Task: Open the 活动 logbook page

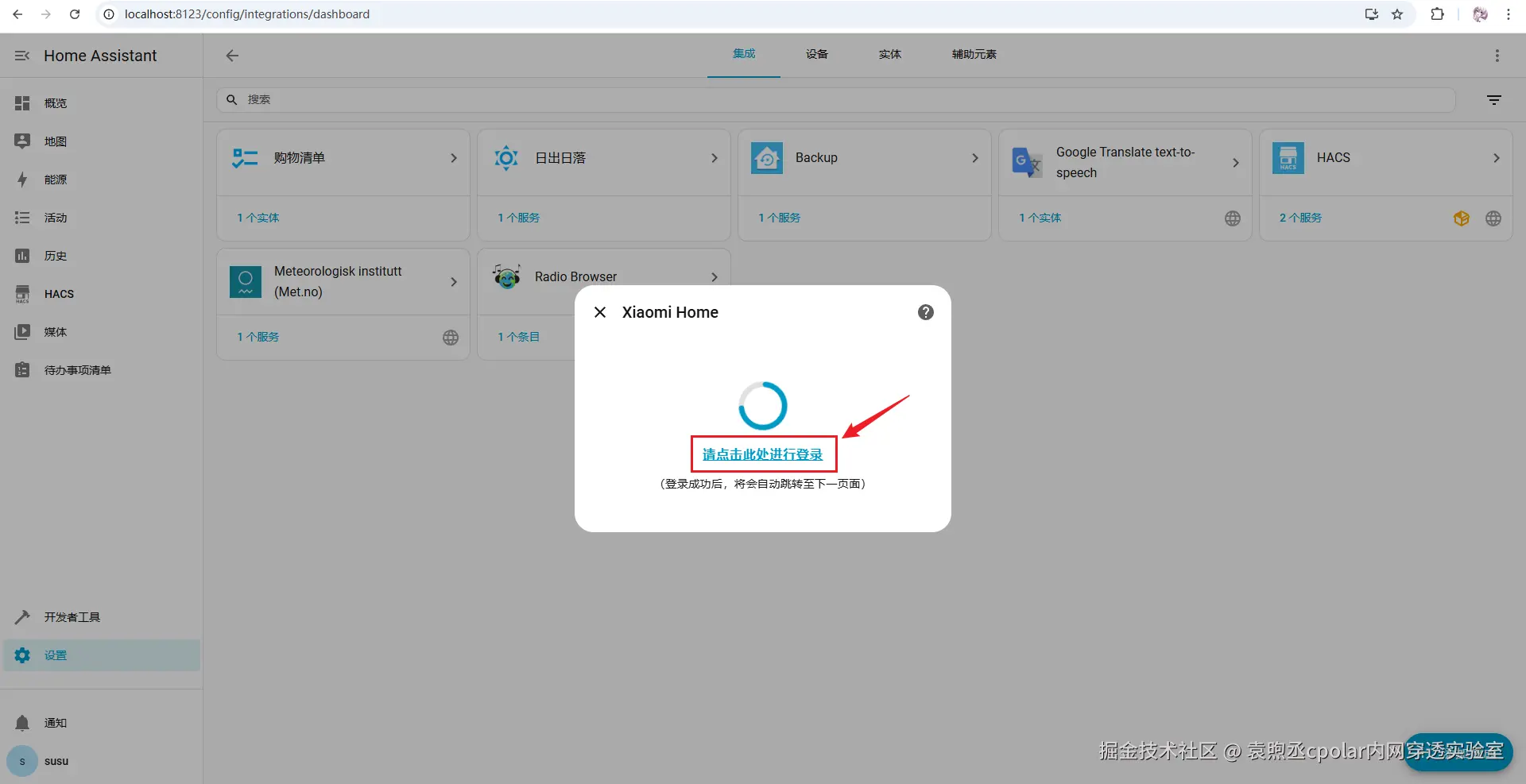Action: click(101, 218)
